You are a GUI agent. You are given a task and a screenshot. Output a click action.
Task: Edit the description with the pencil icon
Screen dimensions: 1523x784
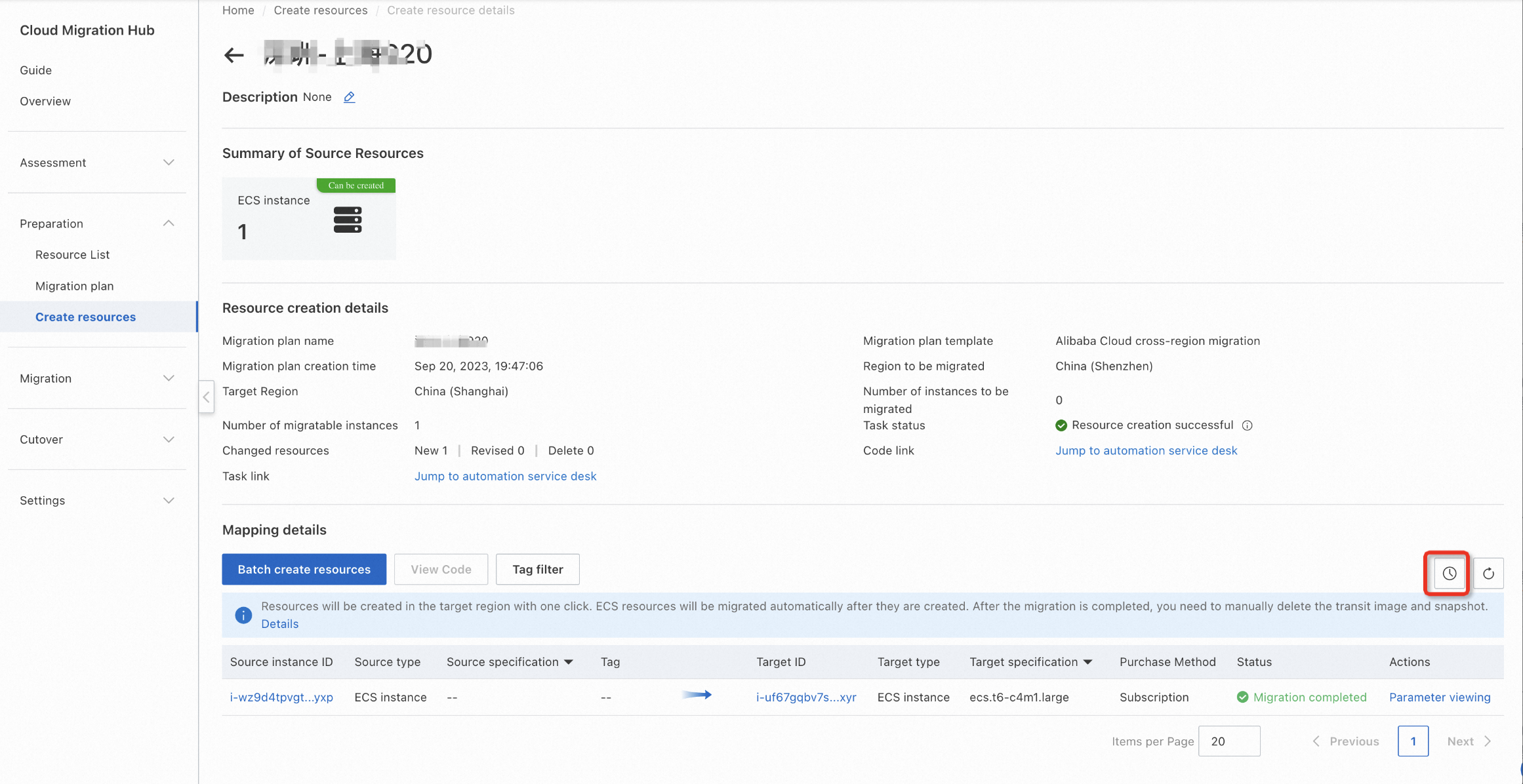click(350, 97)
